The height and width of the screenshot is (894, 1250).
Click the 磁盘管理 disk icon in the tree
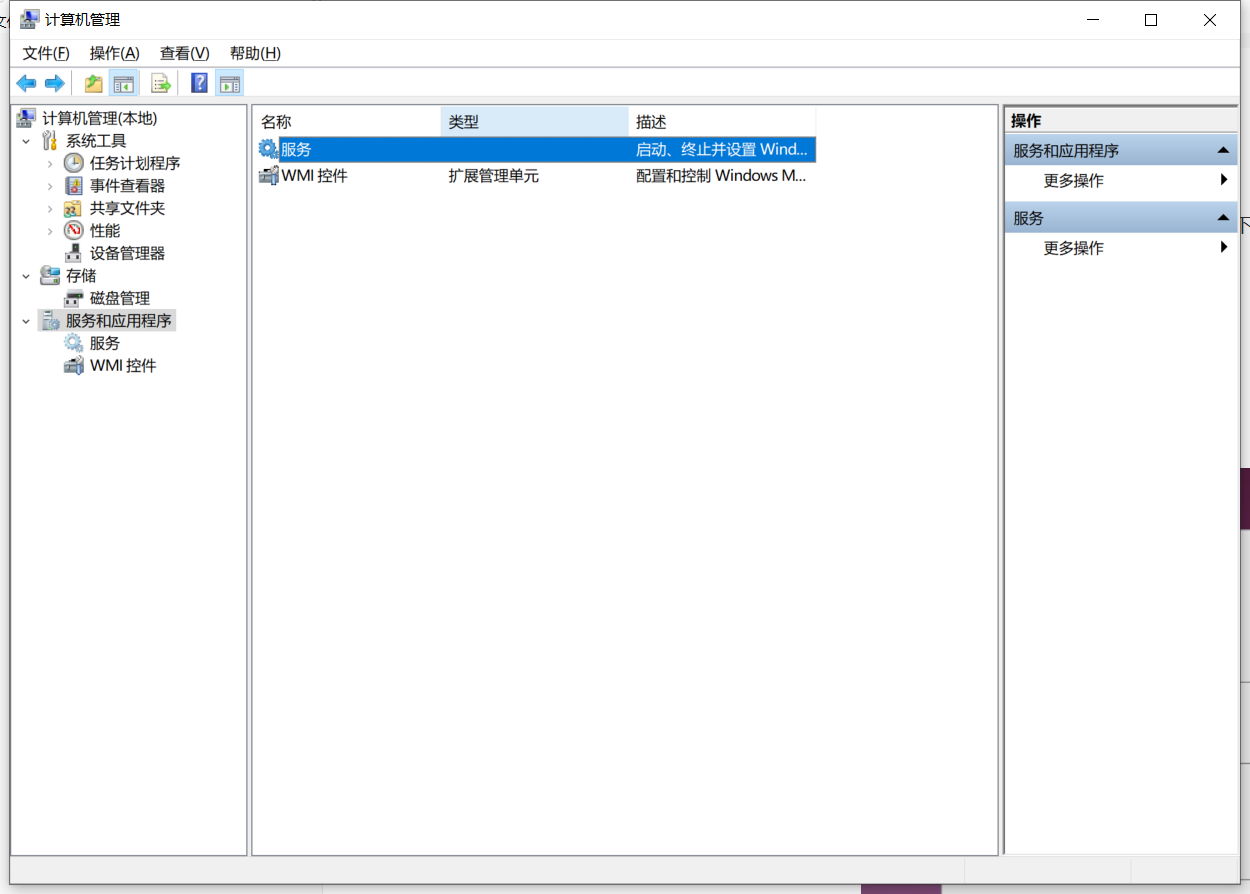click(x=74, y=298)
